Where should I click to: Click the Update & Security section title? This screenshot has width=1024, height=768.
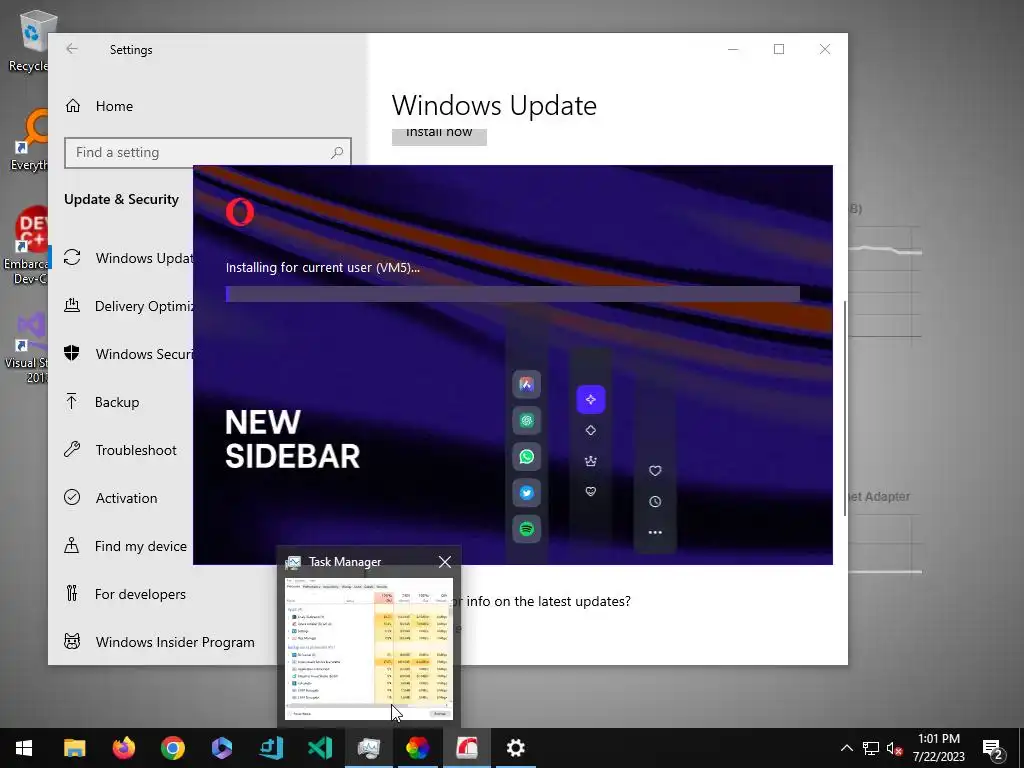[x=121, y=199]
